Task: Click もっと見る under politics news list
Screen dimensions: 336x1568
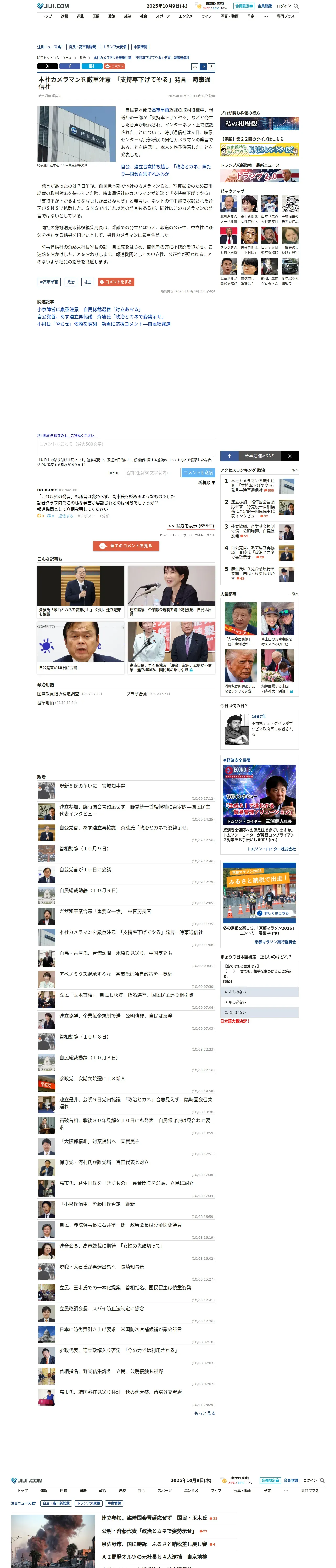Action: pyautogui.click(x=204, y=1413)
